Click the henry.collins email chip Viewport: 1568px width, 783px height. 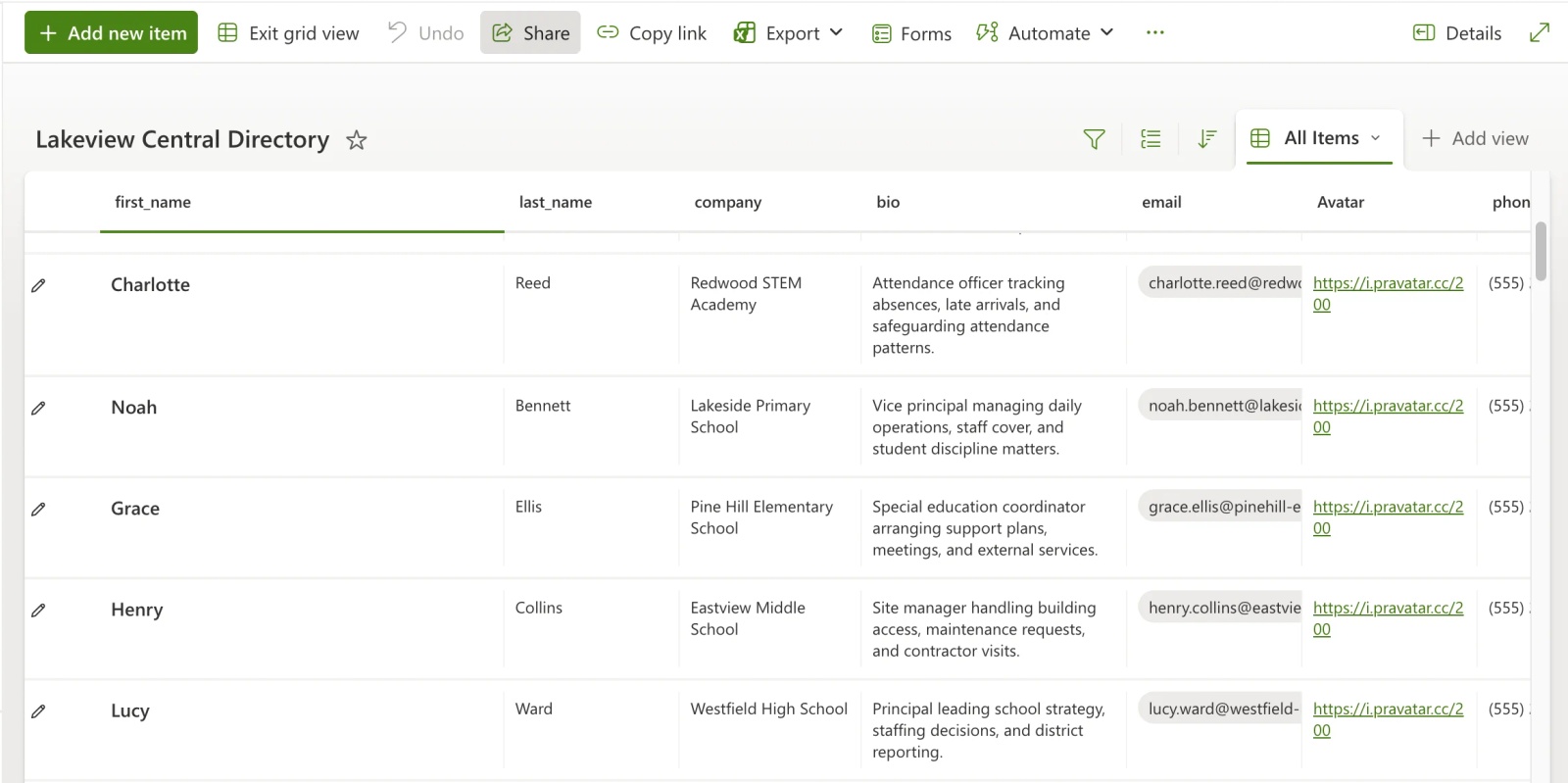pos(1220,607)
